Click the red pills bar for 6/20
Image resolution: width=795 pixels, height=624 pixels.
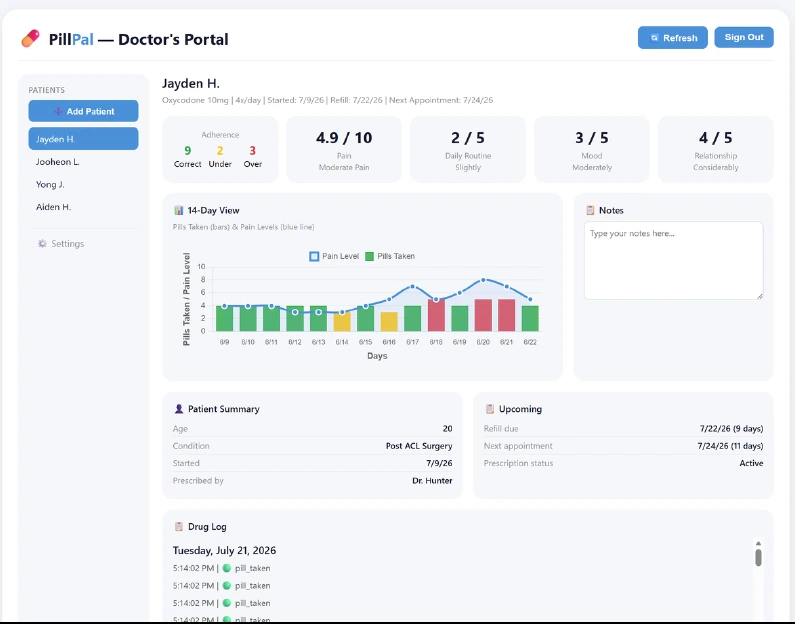click(483, 315)
